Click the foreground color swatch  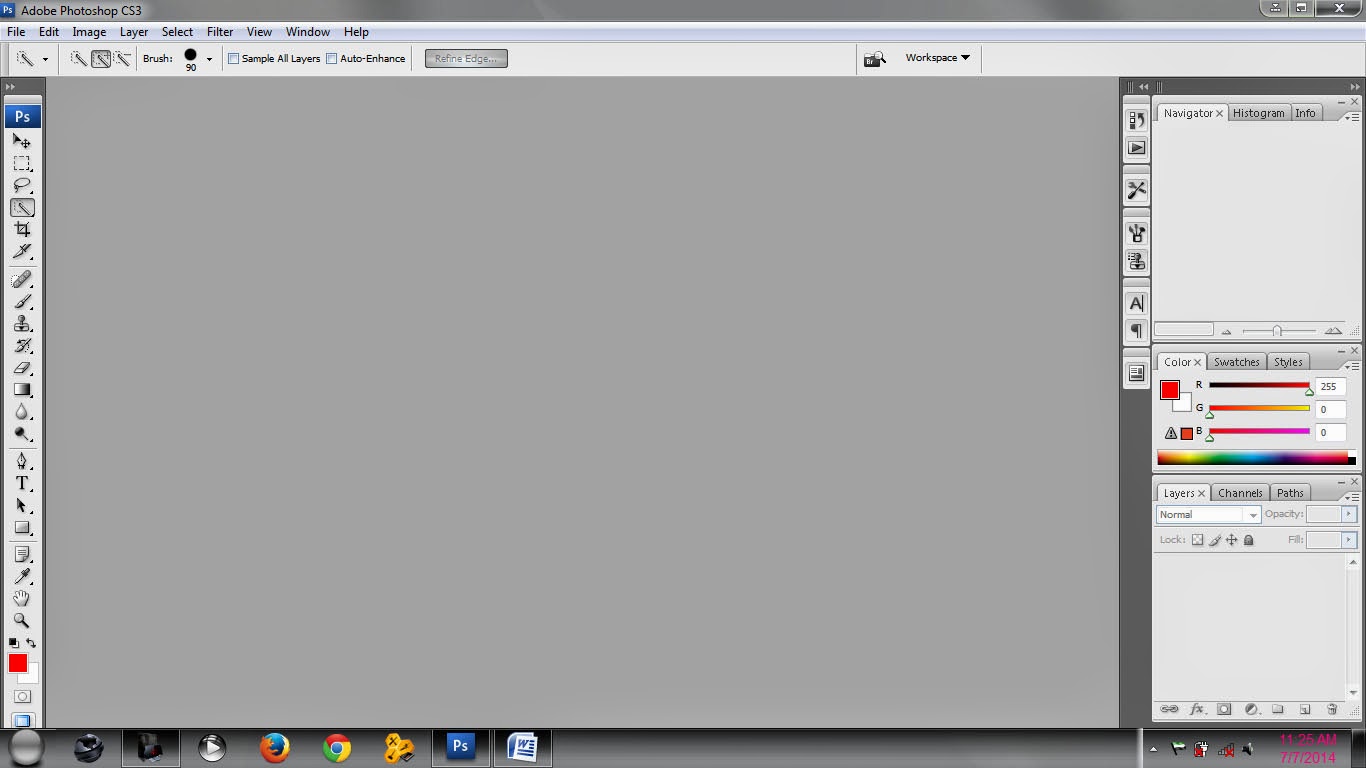click(16, 663)
